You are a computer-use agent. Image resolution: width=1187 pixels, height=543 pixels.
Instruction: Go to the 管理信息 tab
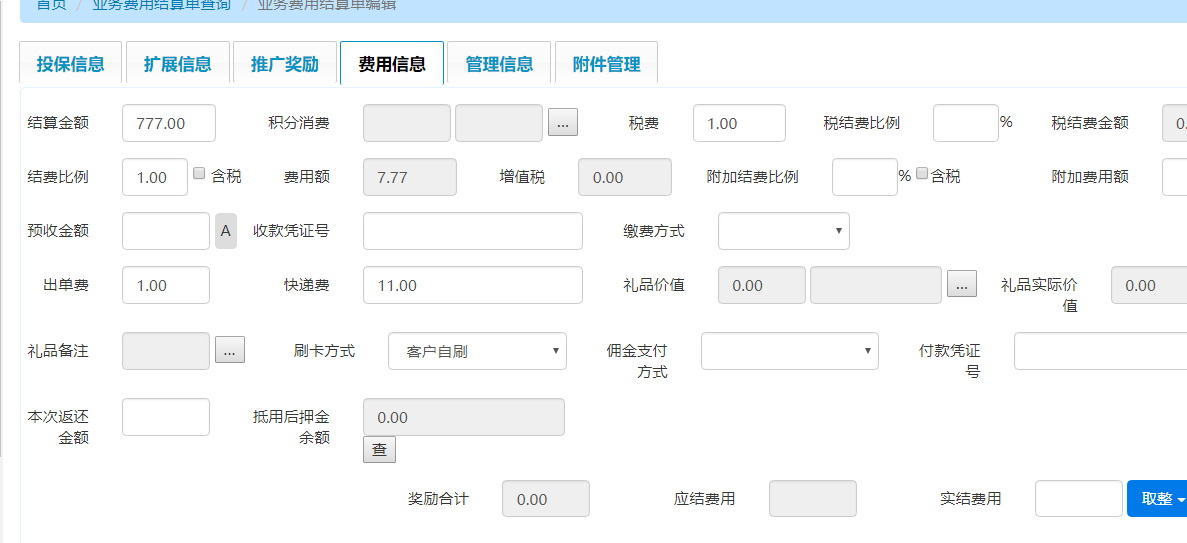point(499,64)
